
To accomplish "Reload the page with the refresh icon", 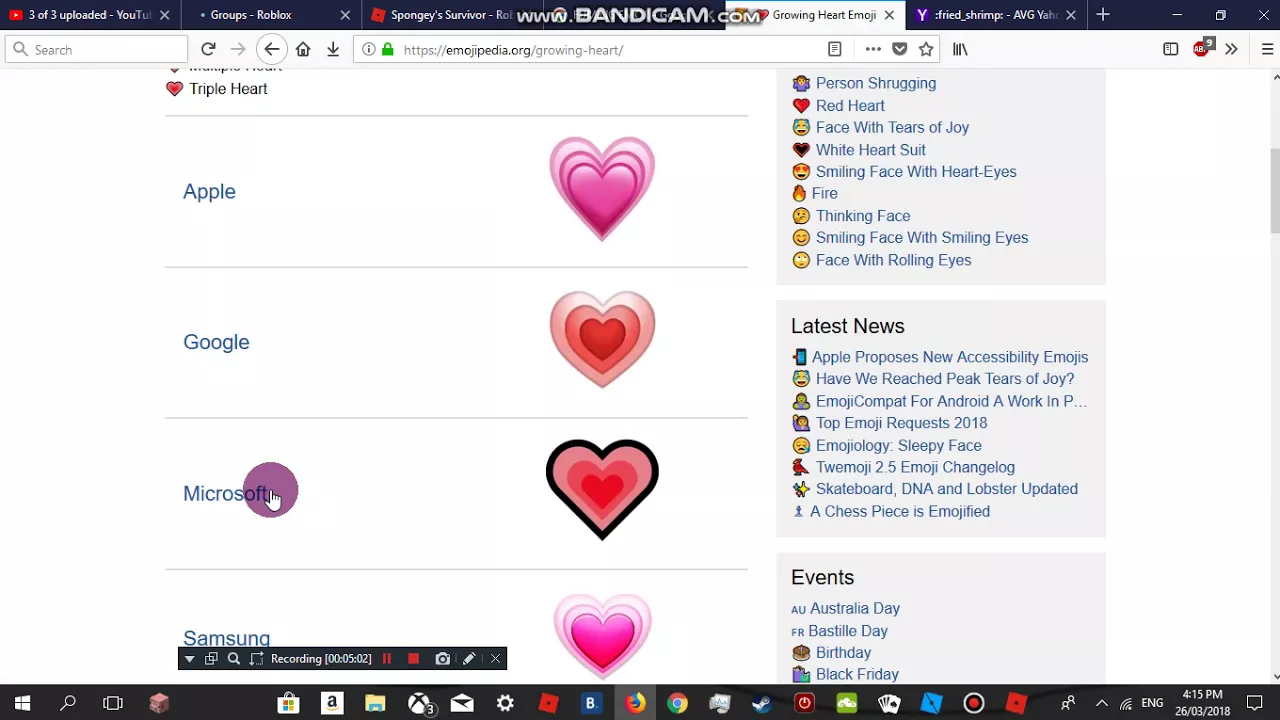I will click(x=208, y=49).
